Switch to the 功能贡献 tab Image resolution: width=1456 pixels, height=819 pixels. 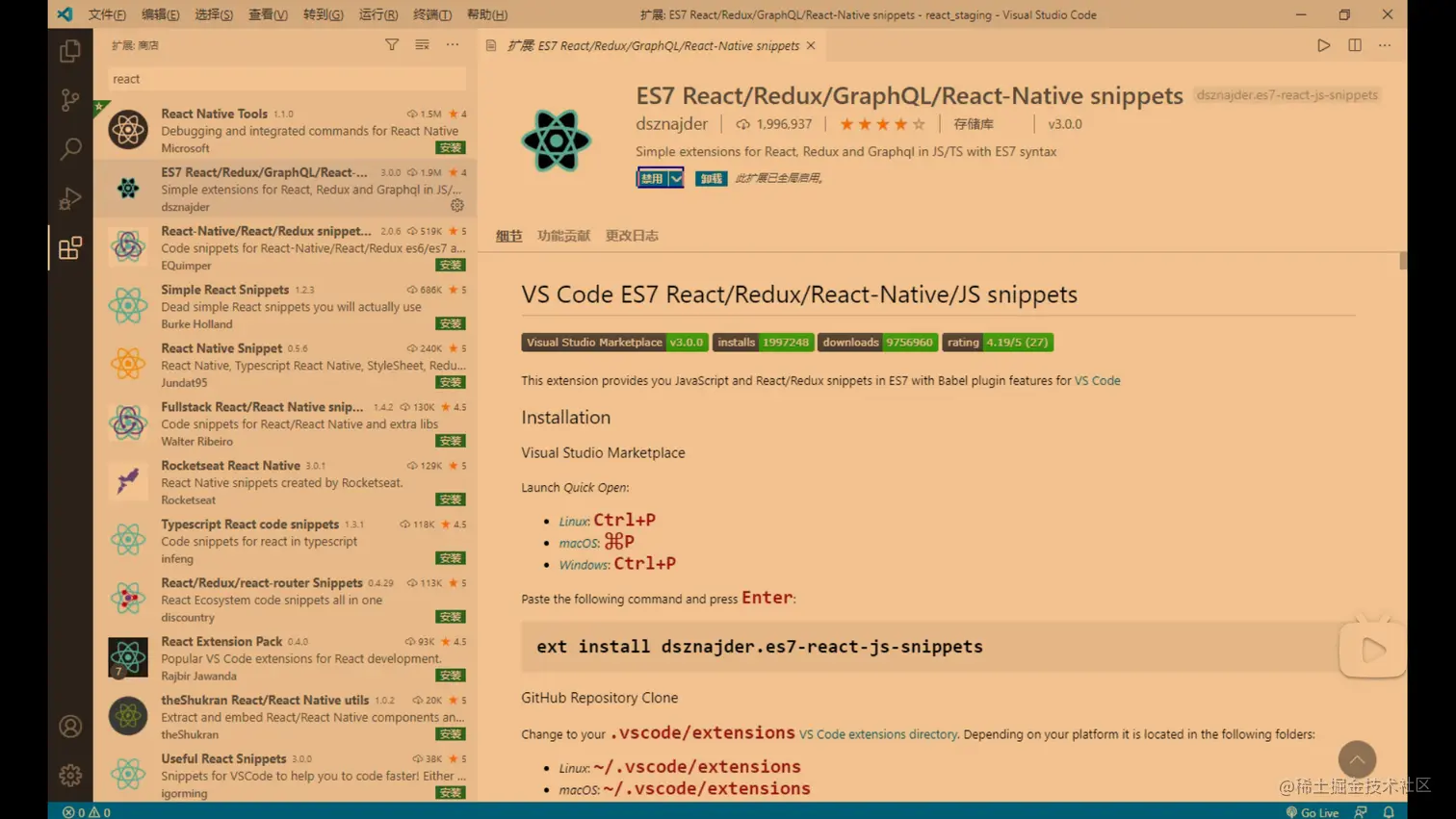click(x=563, y=236)
